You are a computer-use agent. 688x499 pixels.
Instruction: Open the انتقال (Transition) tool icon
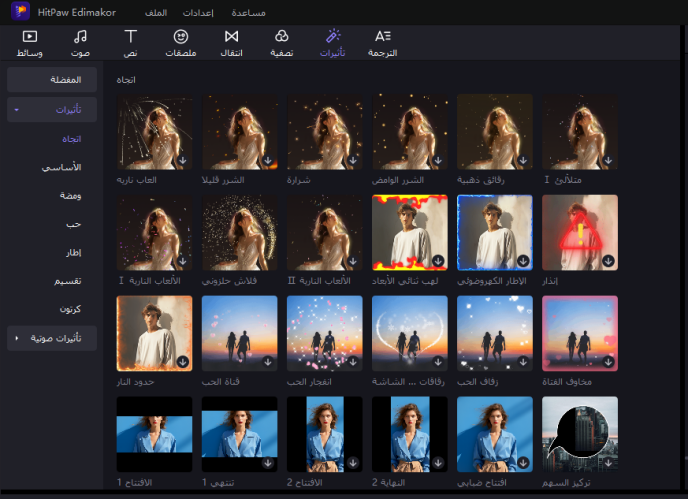231,37
